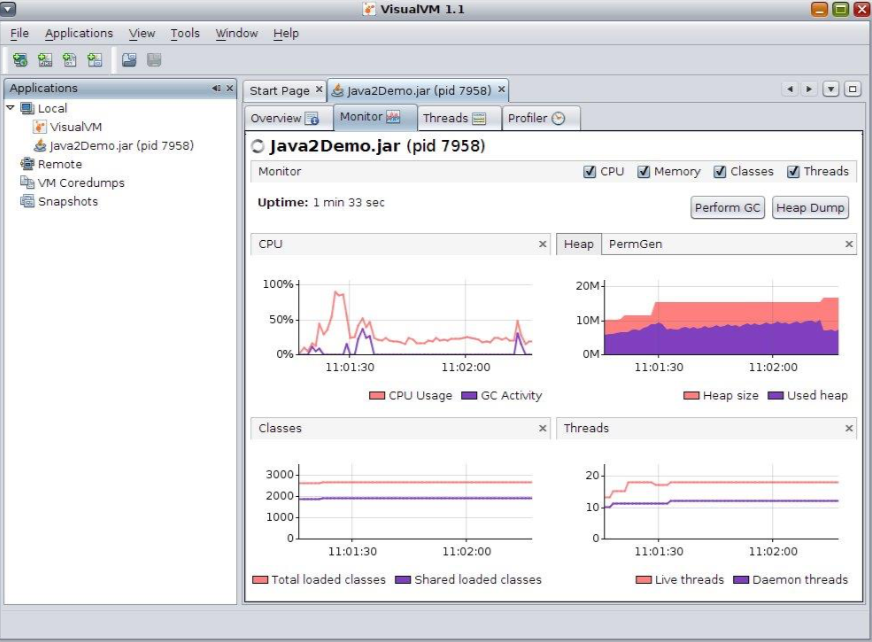Close the Java2Demo.jar (pid 7958) tab
The width and height of the screenshot is (872, 642).
502,89
